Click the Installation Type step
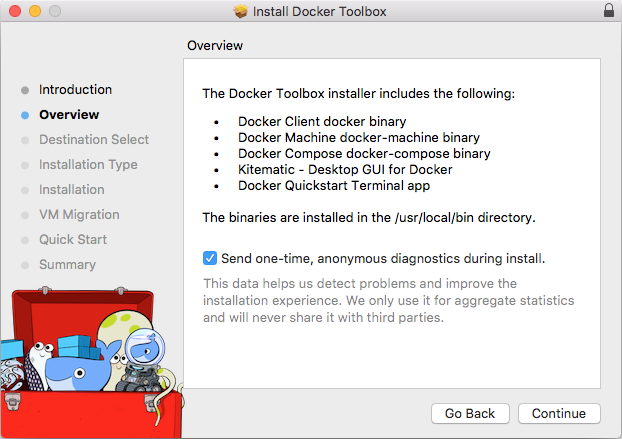The height and width of the screenshot is (439, 622). (88, 164)
